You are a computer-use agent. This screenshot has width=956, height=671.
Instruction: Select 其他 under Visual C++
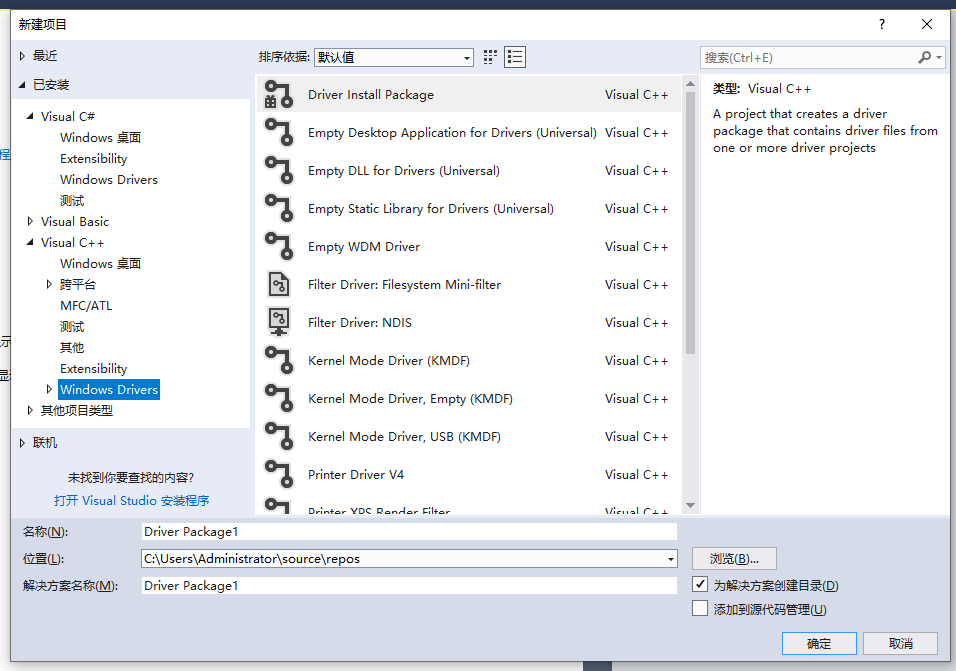(x=72, y=347)
